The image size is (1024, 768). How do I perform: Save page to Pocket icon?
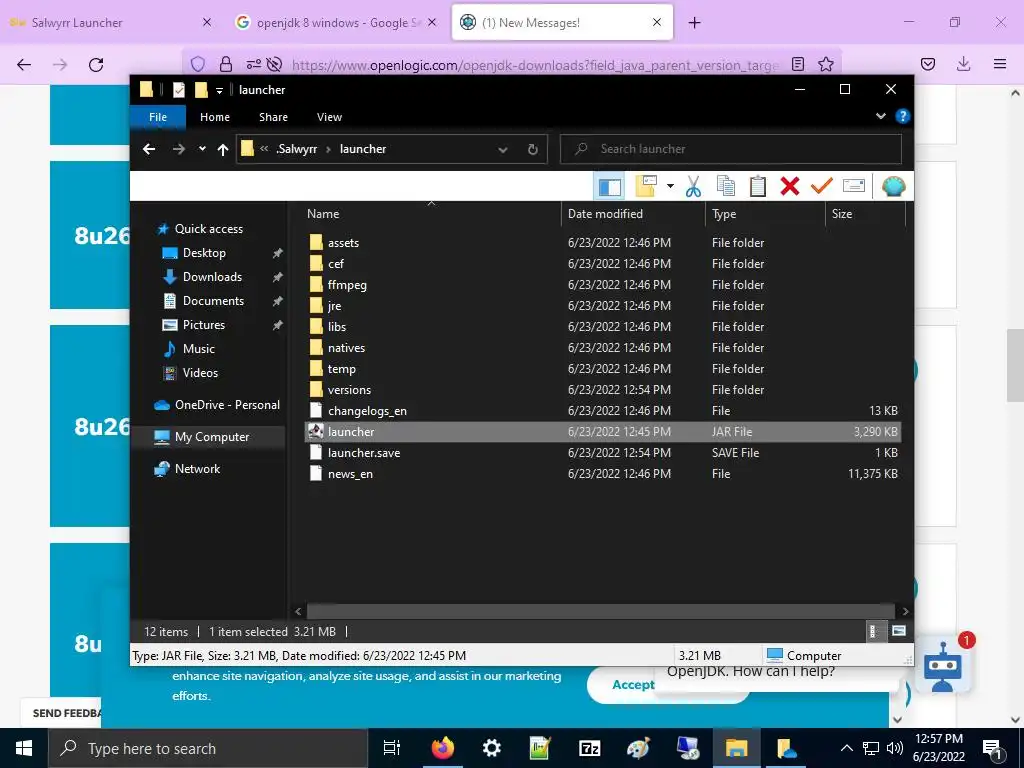click(927, 64)
